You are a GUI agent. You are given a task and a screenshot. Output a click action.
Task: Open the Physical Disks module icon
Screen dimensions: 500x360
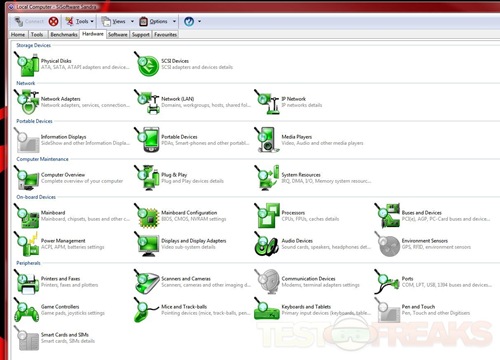27,64
